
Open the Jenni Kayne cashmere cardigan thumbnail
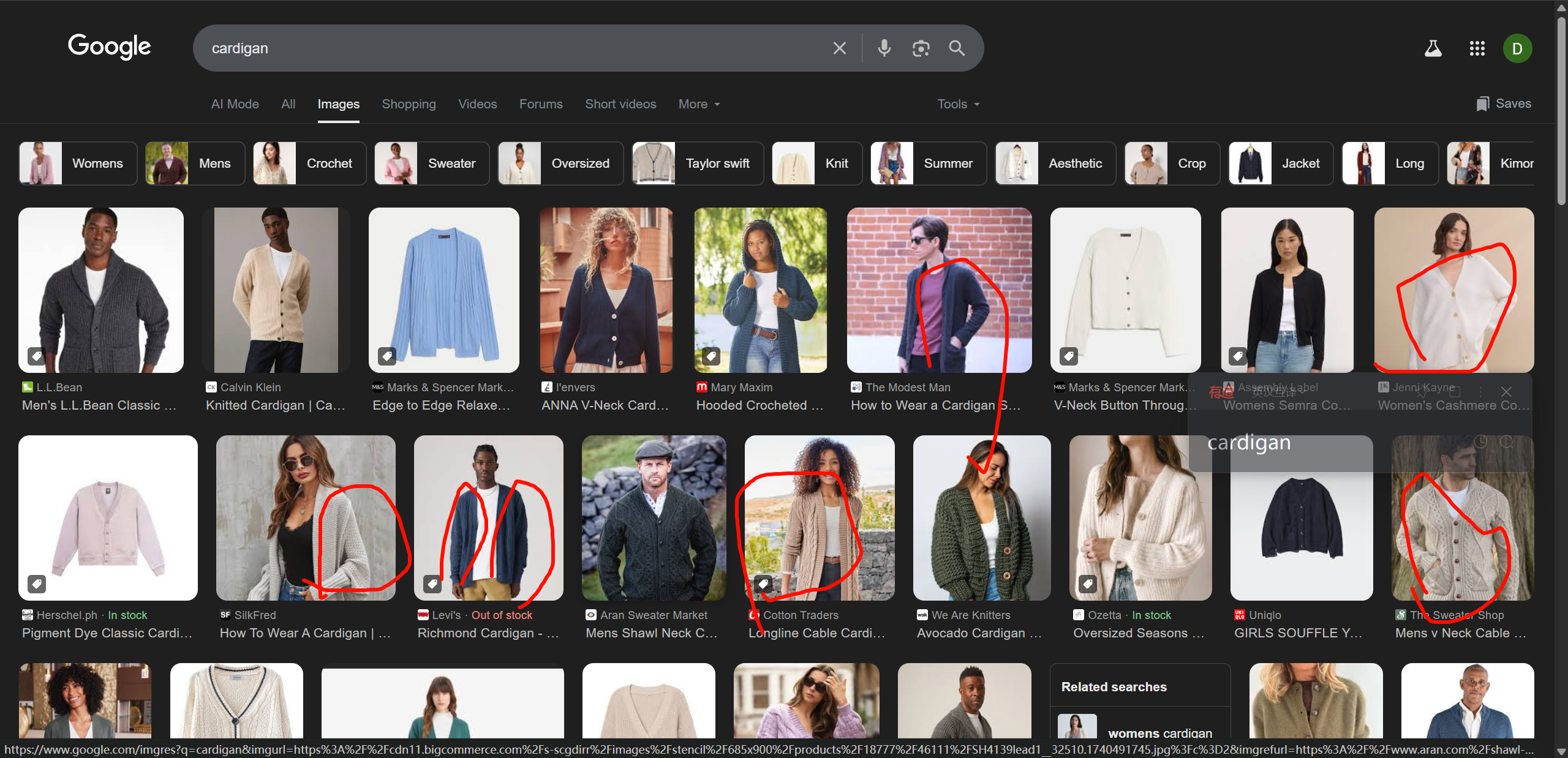tap(1453, 290)
